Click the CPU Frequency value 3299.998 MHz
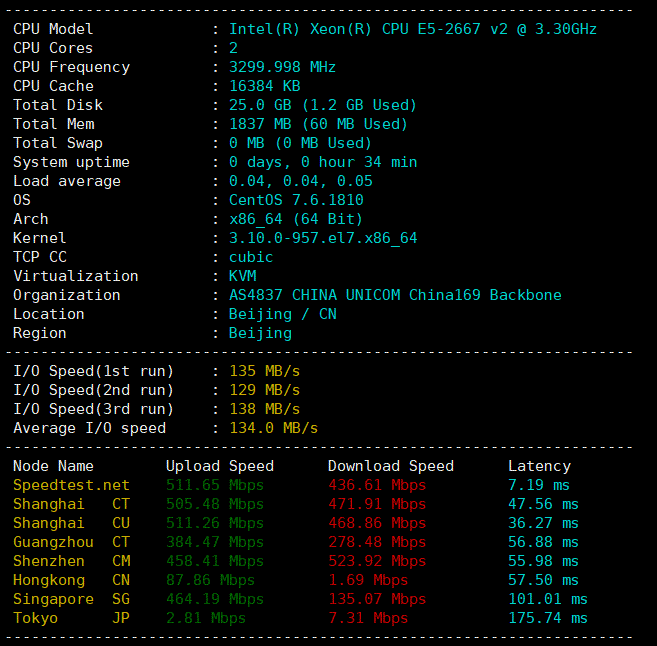The height and width of the screenshot is (646, 657). pos(282,67)
